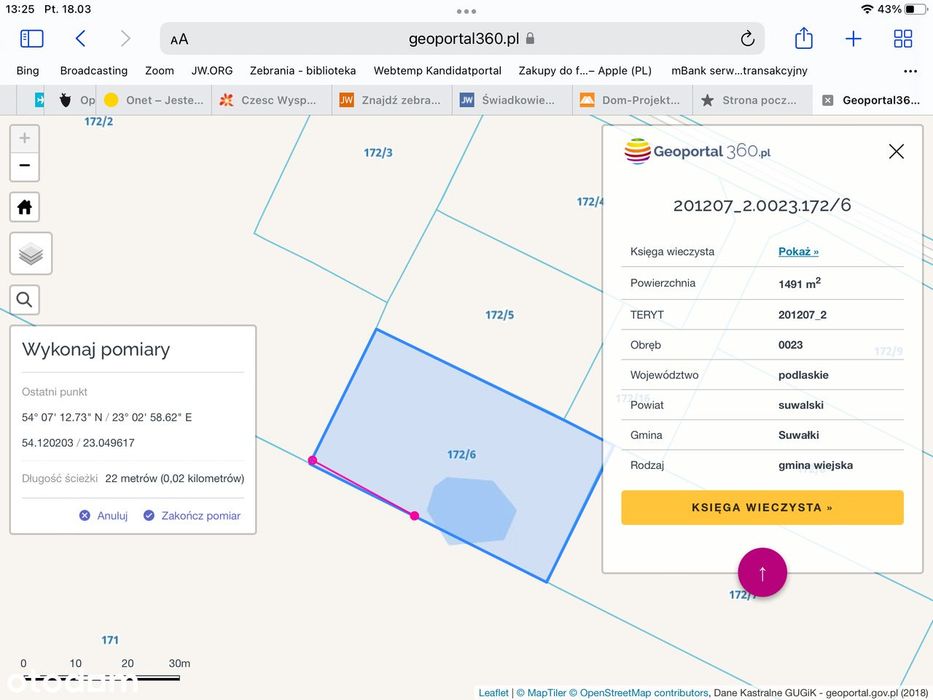Open the map search magnifier tool
Viewport: 933px width, 700px height.
[x=24, y=299]
